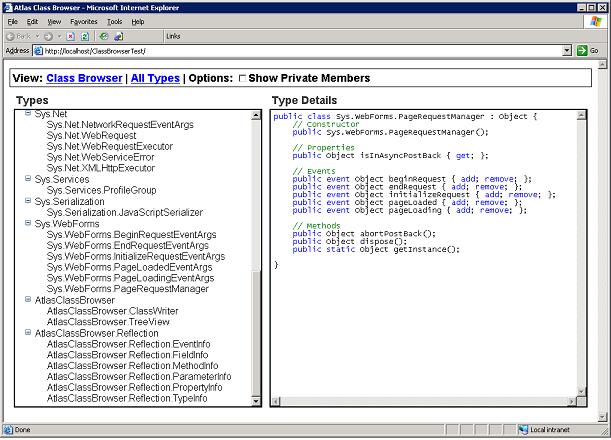Viewport: 611px width, 440px height.
Task: Select Sys.Services.ProfileGroup type
Action: [x=101, y=190]
